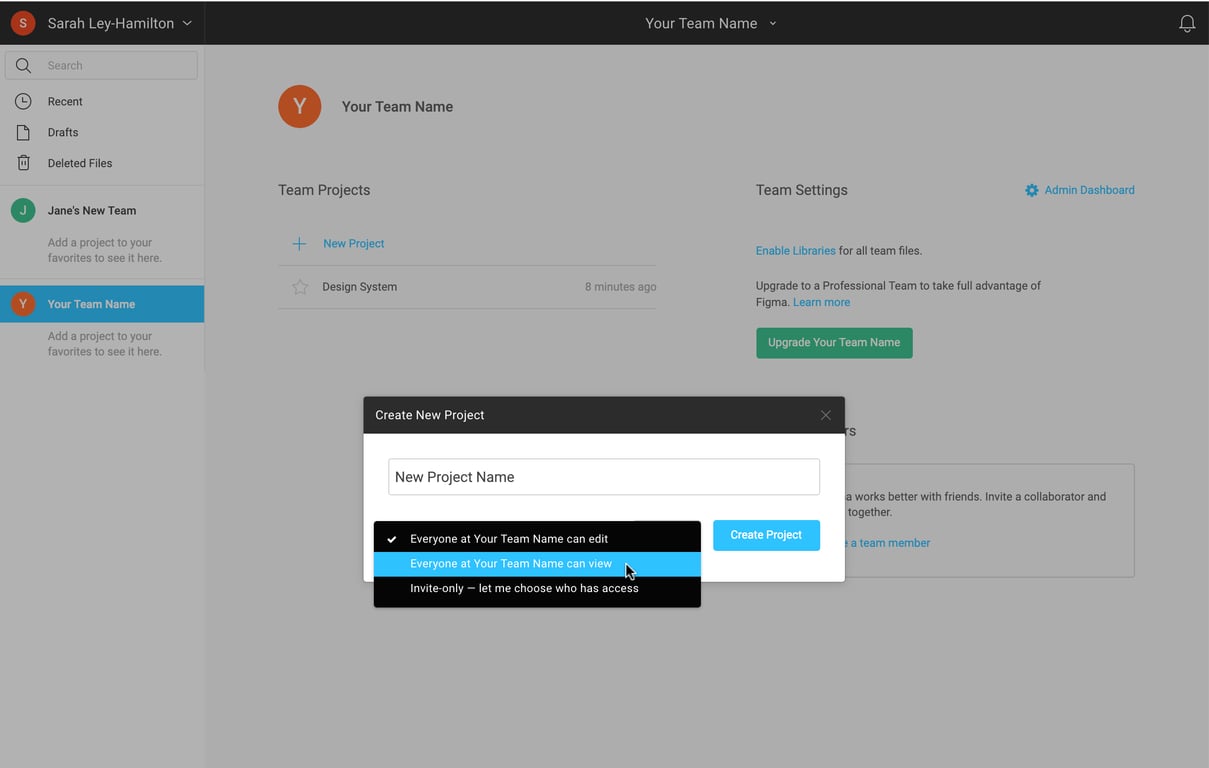Choose 'Everyone at Your Team Name can view'
This screenshot has width=1209, height=768.
click(510, 564)
